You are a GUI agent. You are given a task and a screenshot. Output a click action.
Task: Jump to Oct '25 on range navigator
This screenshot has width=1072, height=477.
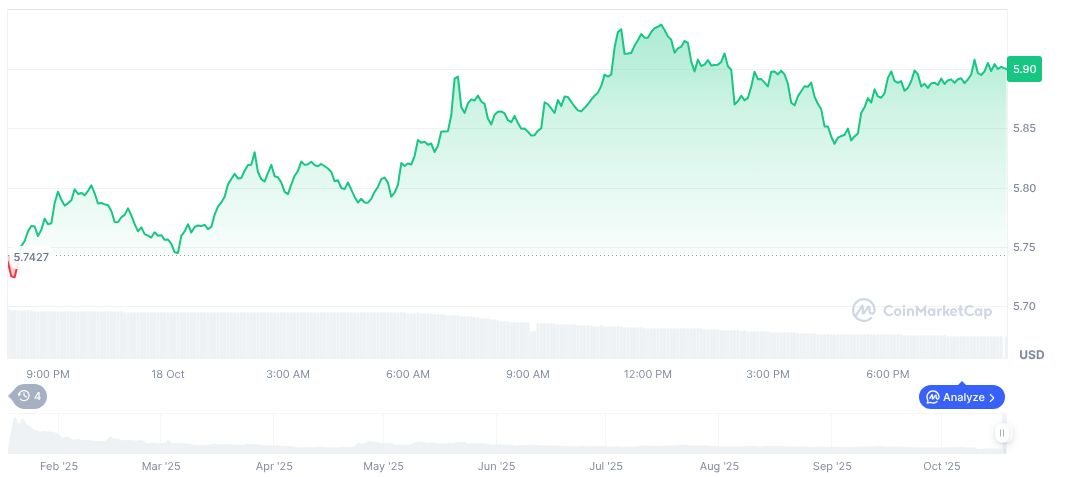click(x=941, y=466)
